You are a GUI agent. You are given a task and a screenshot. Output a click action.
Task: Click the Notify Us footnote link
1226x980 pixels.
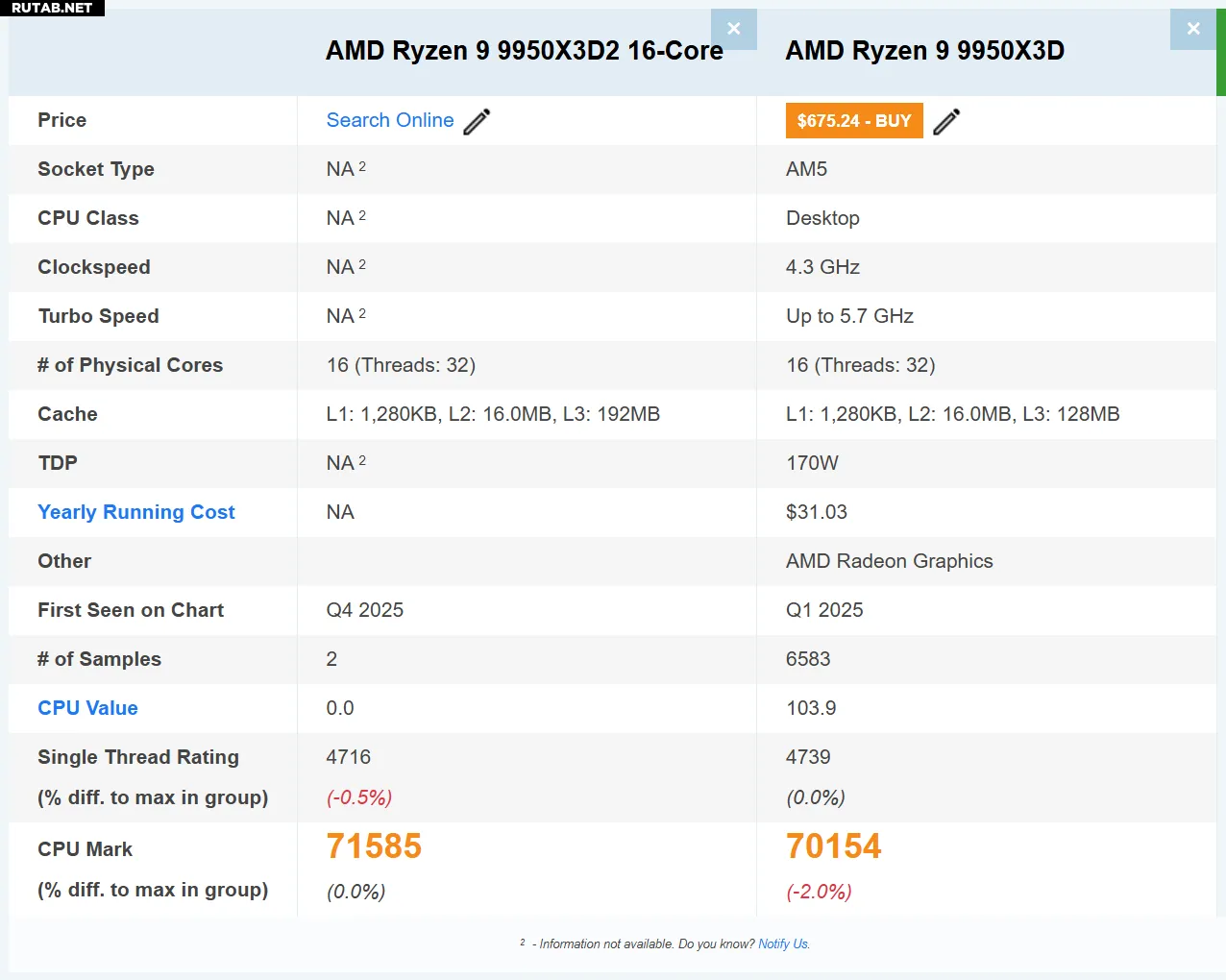coord(783,944)
